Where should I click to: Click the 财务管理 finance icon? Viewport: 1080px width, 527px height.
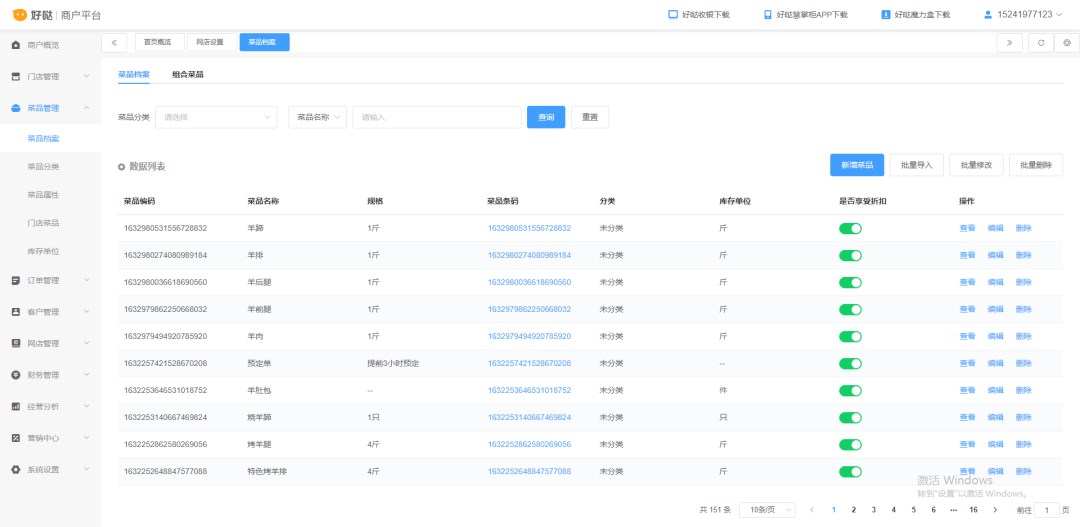[x=16, y=375]
